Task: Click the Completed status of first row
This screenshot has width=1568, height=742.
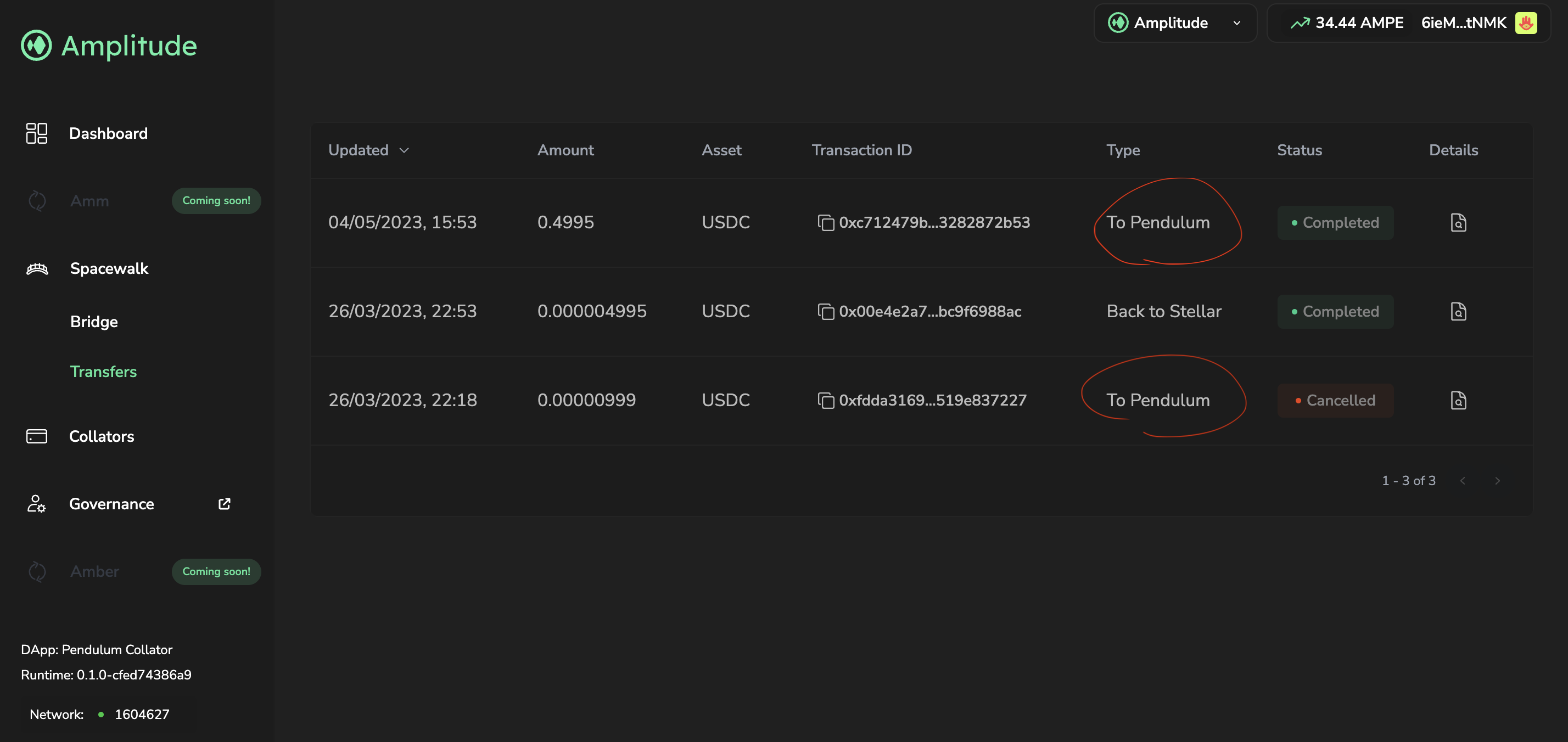Action: point(1335,223)
